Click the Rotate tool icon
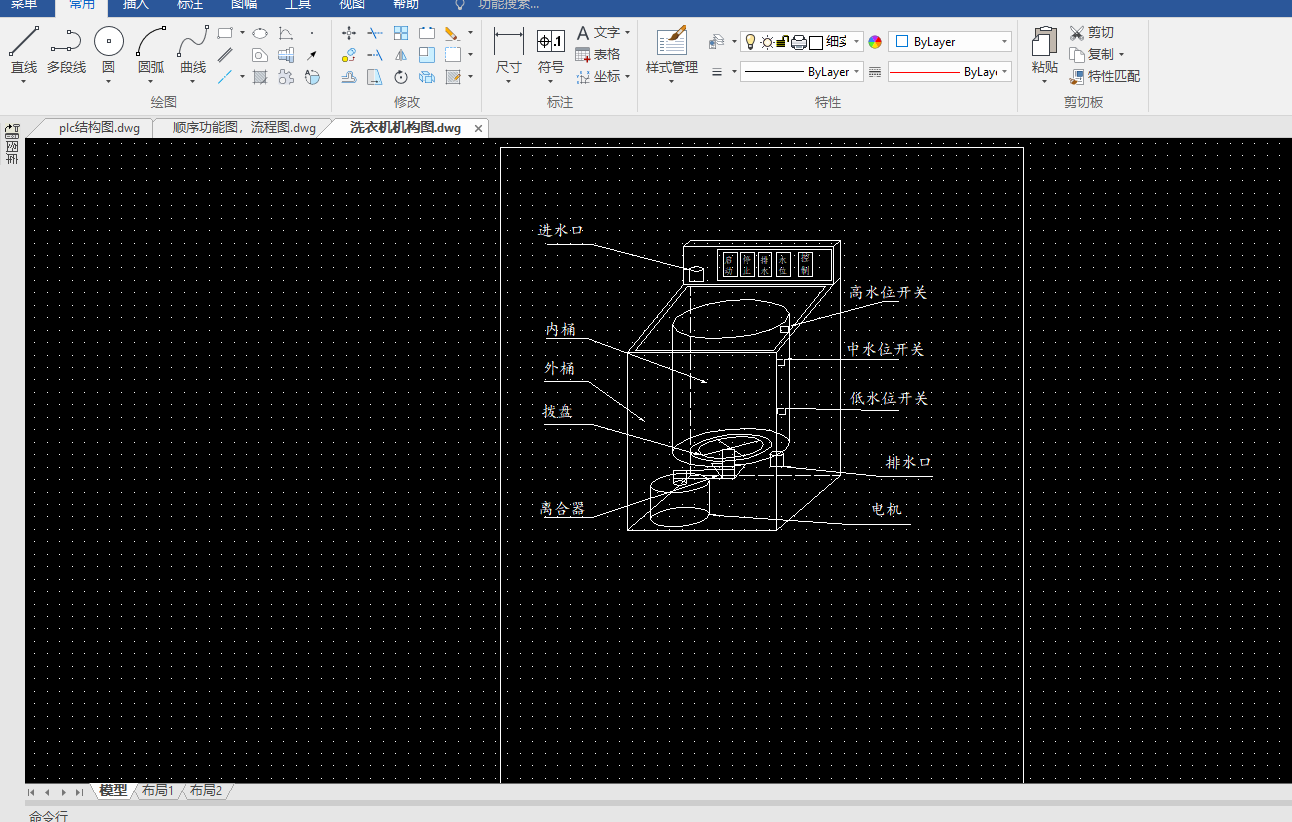The height and width of the screenshot is (822, 1292). coord(401,77)
